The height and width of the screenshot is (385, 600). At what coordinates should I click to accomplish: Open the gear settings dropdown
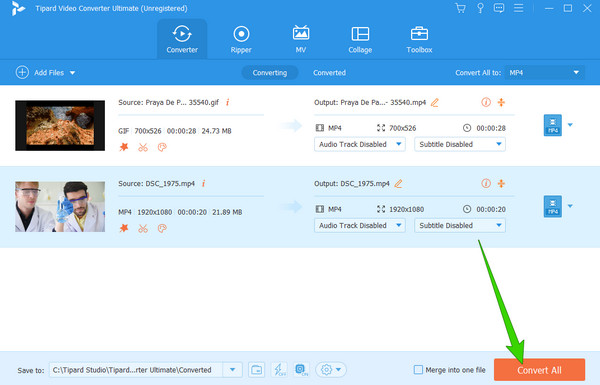[331, 370]
